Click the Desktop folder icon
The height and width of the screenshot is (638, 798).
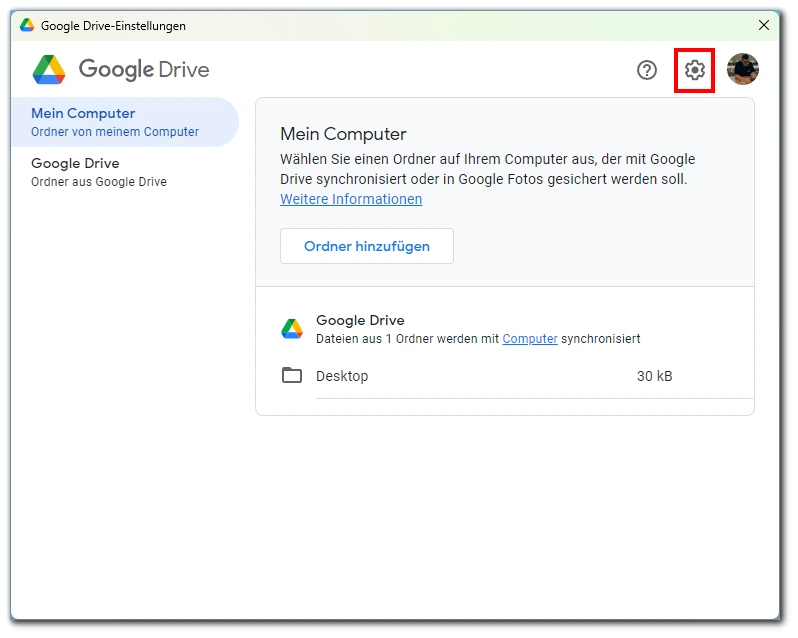coord(292,375)
